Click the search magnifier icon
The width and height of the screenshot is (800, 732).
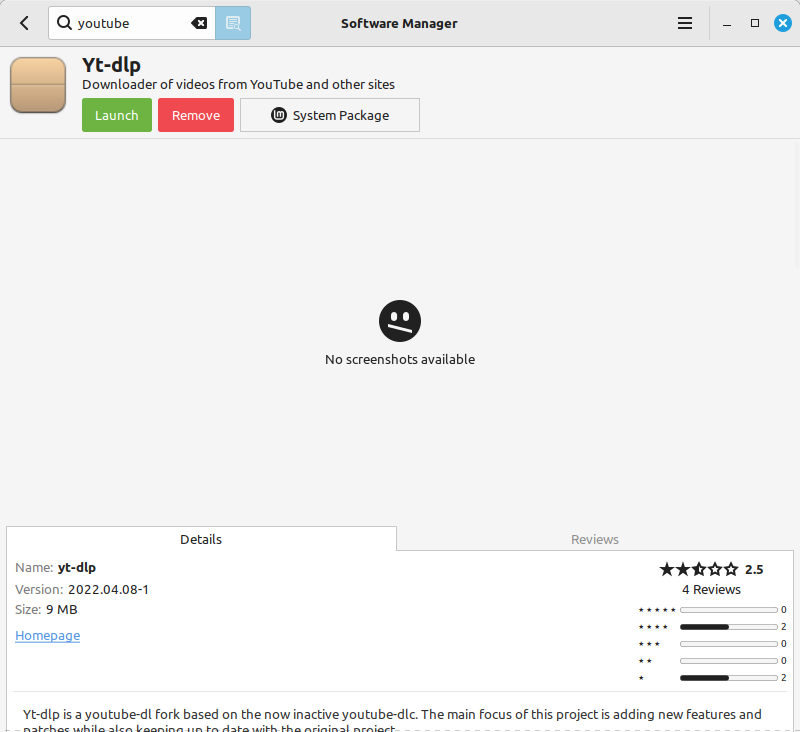click(64, 23)
